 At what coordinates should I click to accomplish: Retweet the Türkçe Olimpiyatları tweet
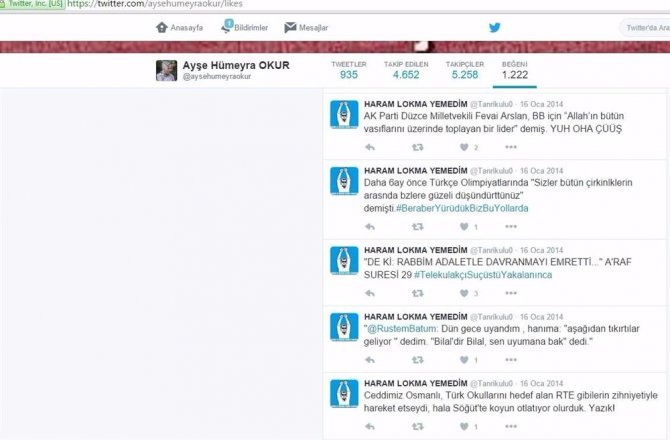pos(417,227)
